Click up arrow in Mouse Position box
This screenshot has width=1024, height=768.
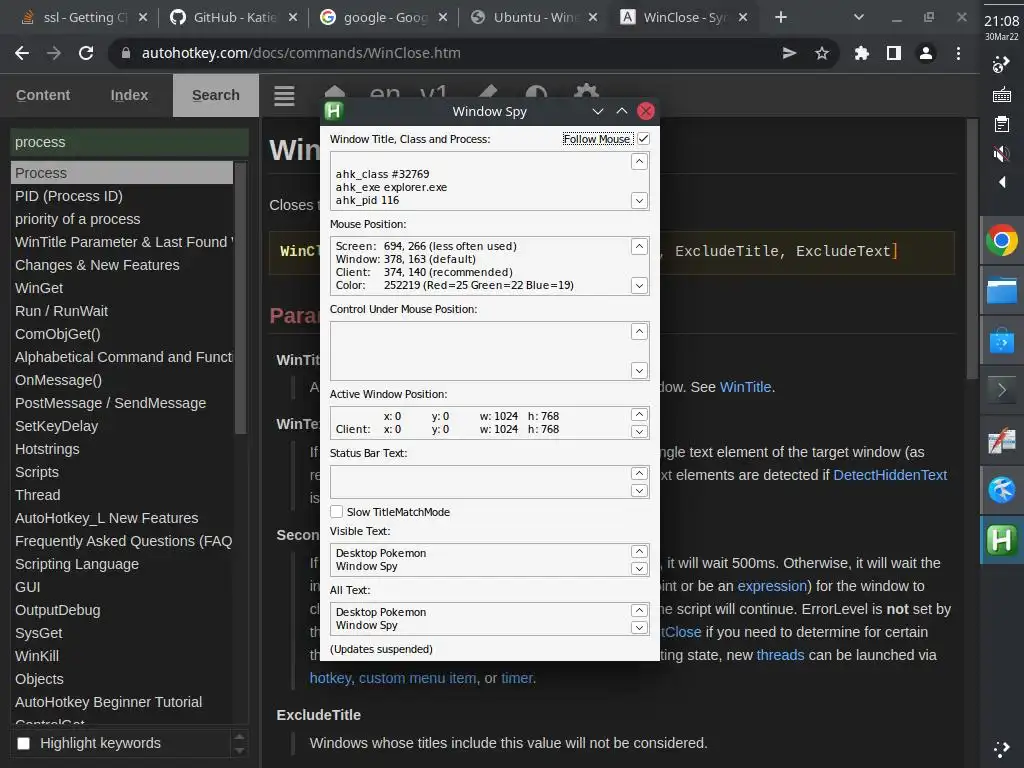coord(639,246)
